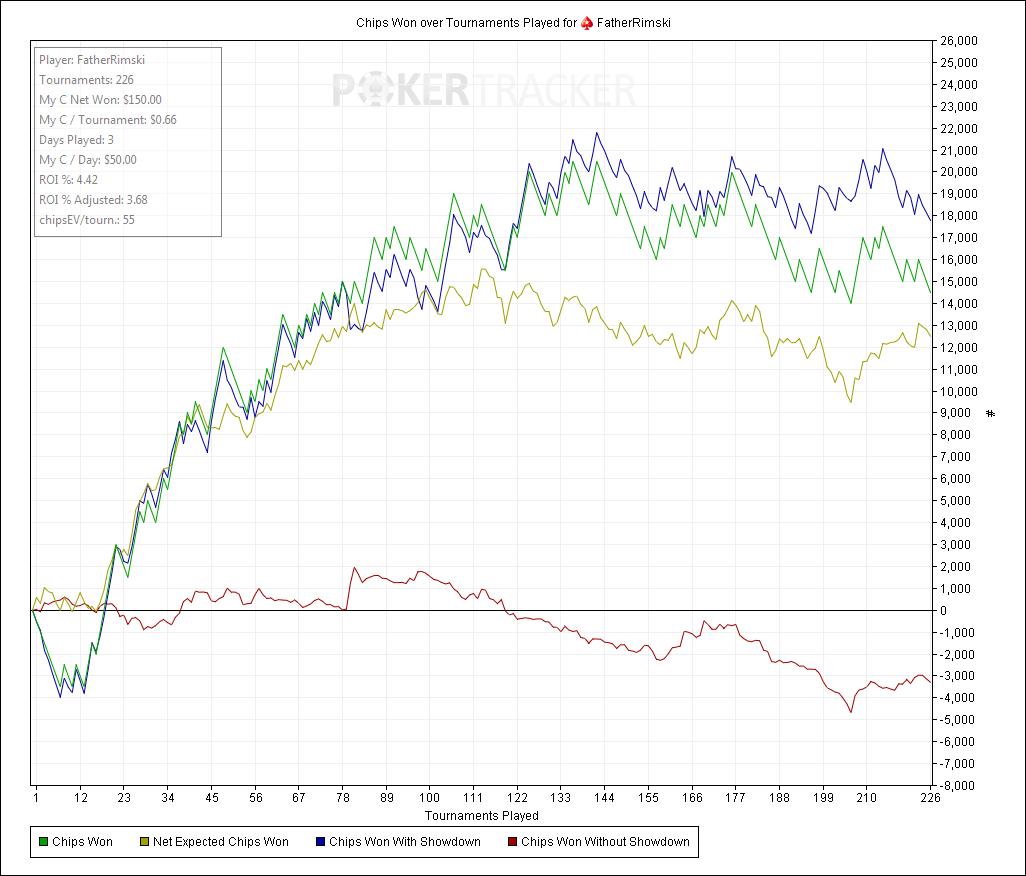Click the green Chips Won legend swatch
The height and width of the screenshot is (876, 1026).
pyautogui.click(x=42, y=842)
